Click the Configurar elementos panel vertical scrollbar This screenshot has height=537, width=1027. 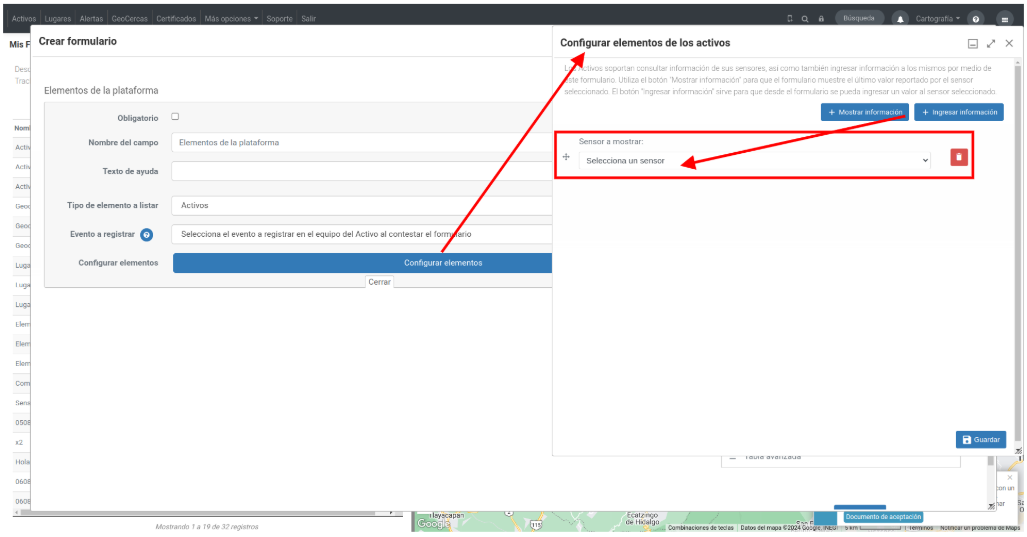pyautogui.click(x=1017, y=252)
